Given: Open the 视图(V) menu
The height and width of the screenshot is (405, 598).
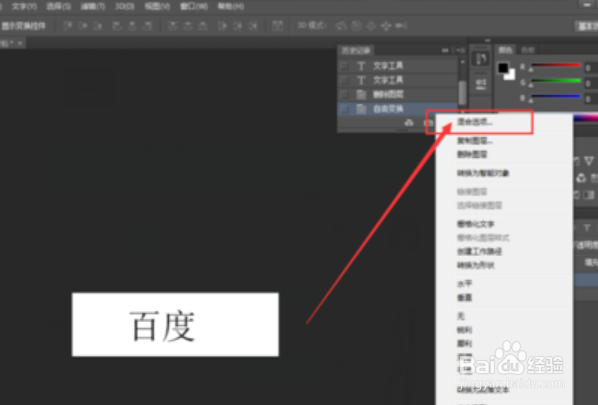Looking at the screenshot, I should point(157,6).
